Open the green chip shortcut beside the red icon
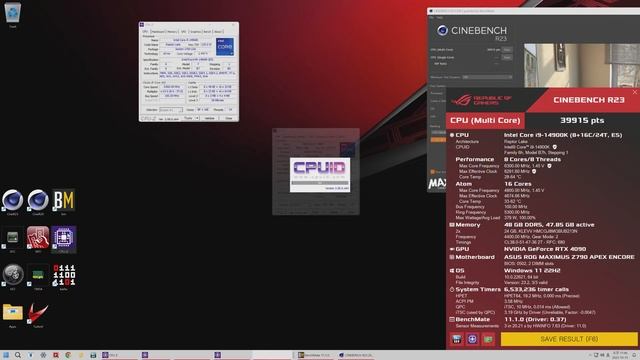The image size is (640, 360). pos(13,238)
